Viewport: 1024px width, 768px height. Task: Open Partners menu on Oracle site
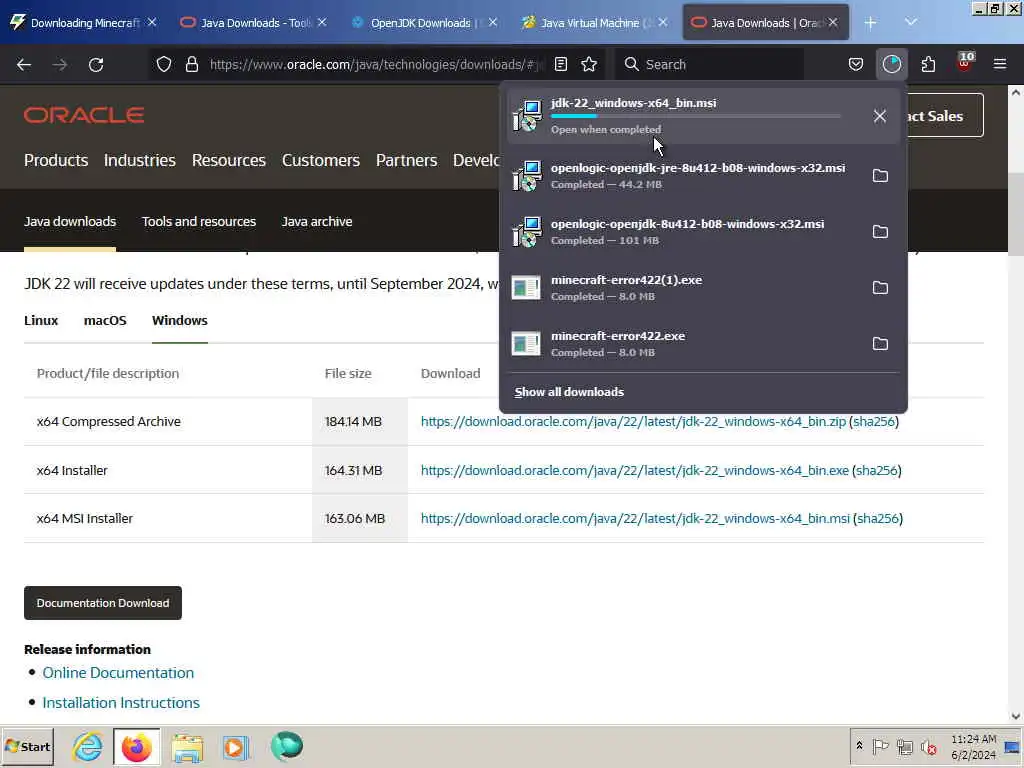tap(406, 160)
